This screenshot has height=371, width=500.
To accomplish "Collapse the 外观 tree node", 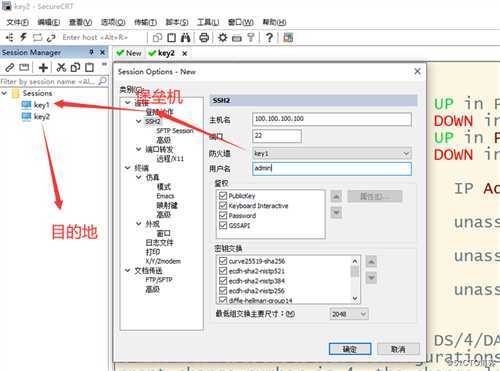I will (138, 224).
